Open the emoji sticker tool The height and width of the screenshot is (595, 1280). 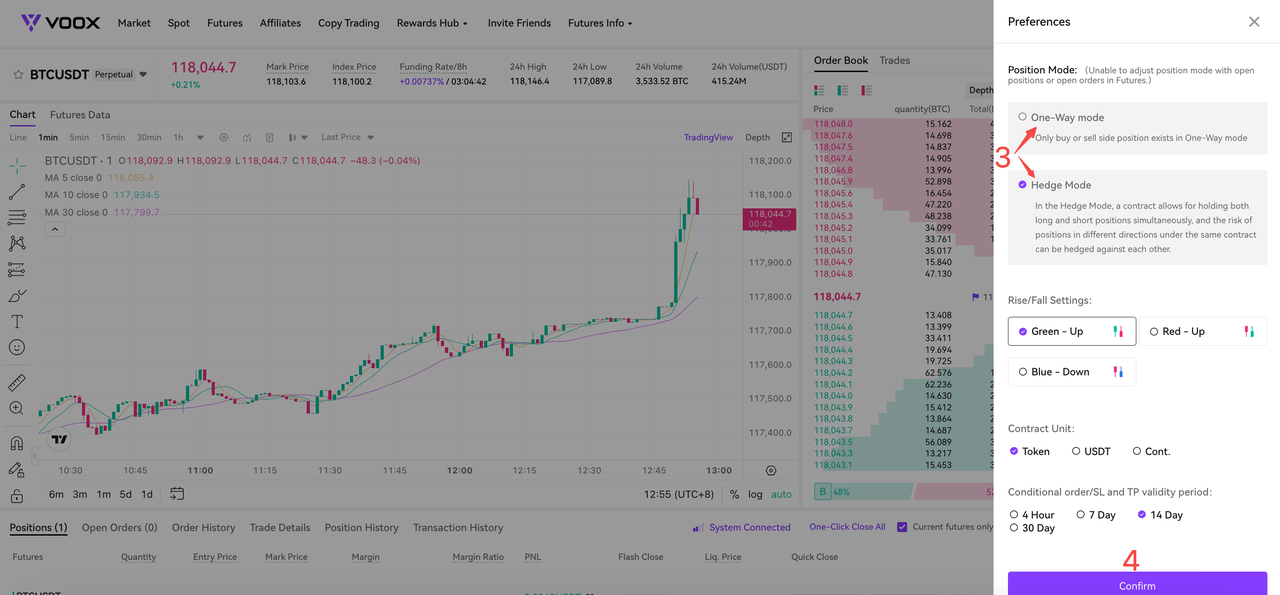tap(17, 347)
